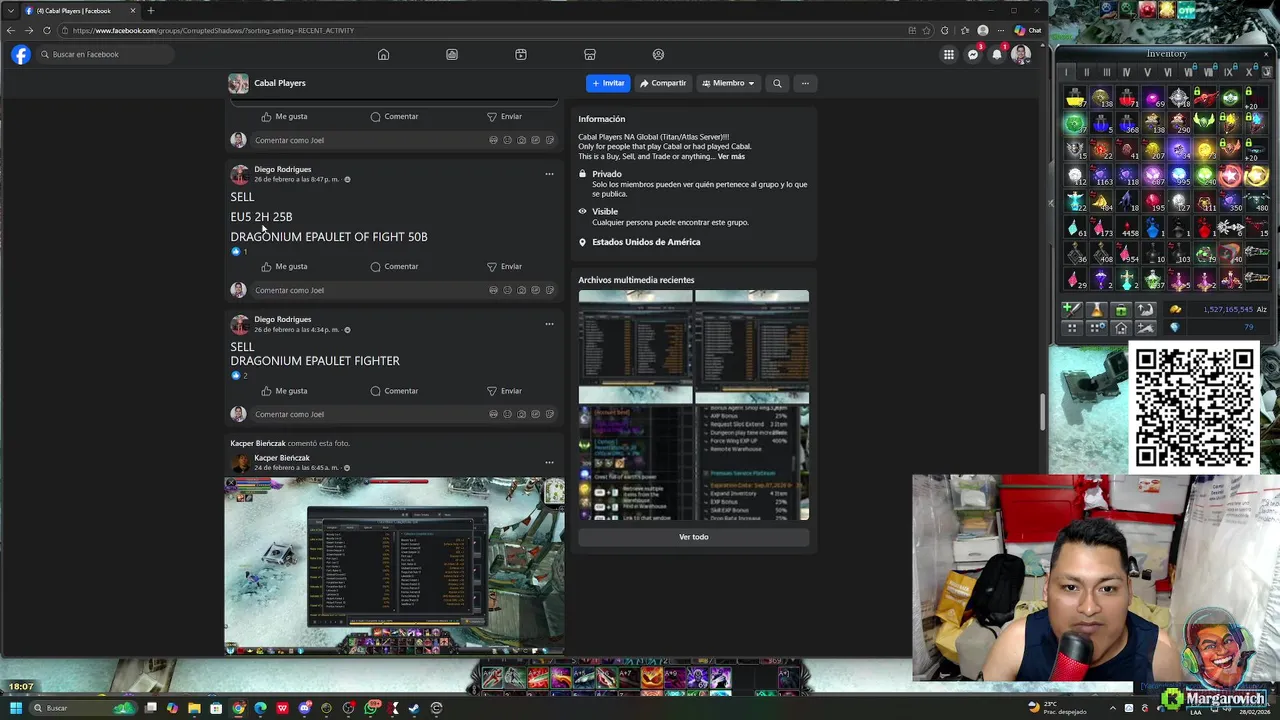
Task: Expand group description with Ver más
Action: (731, 157)
